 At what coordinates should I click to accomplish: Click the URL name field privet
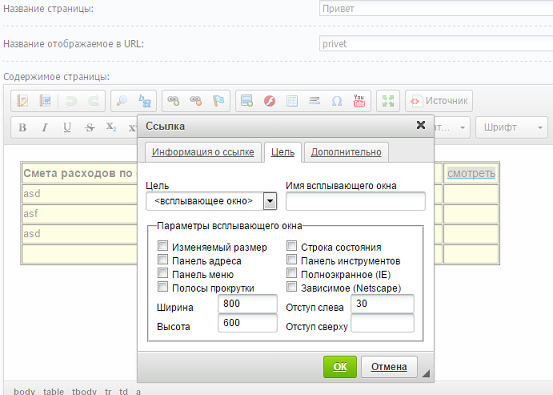(436, 43)
